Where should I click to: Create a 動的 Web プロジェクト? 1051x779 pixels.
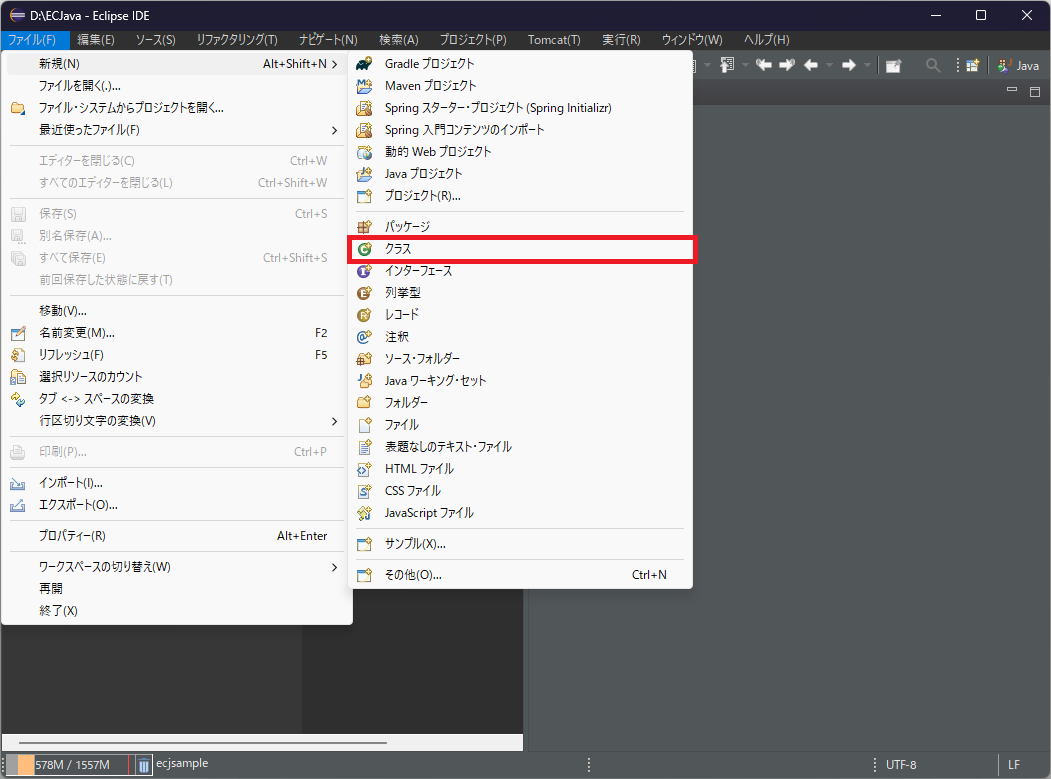520,152
